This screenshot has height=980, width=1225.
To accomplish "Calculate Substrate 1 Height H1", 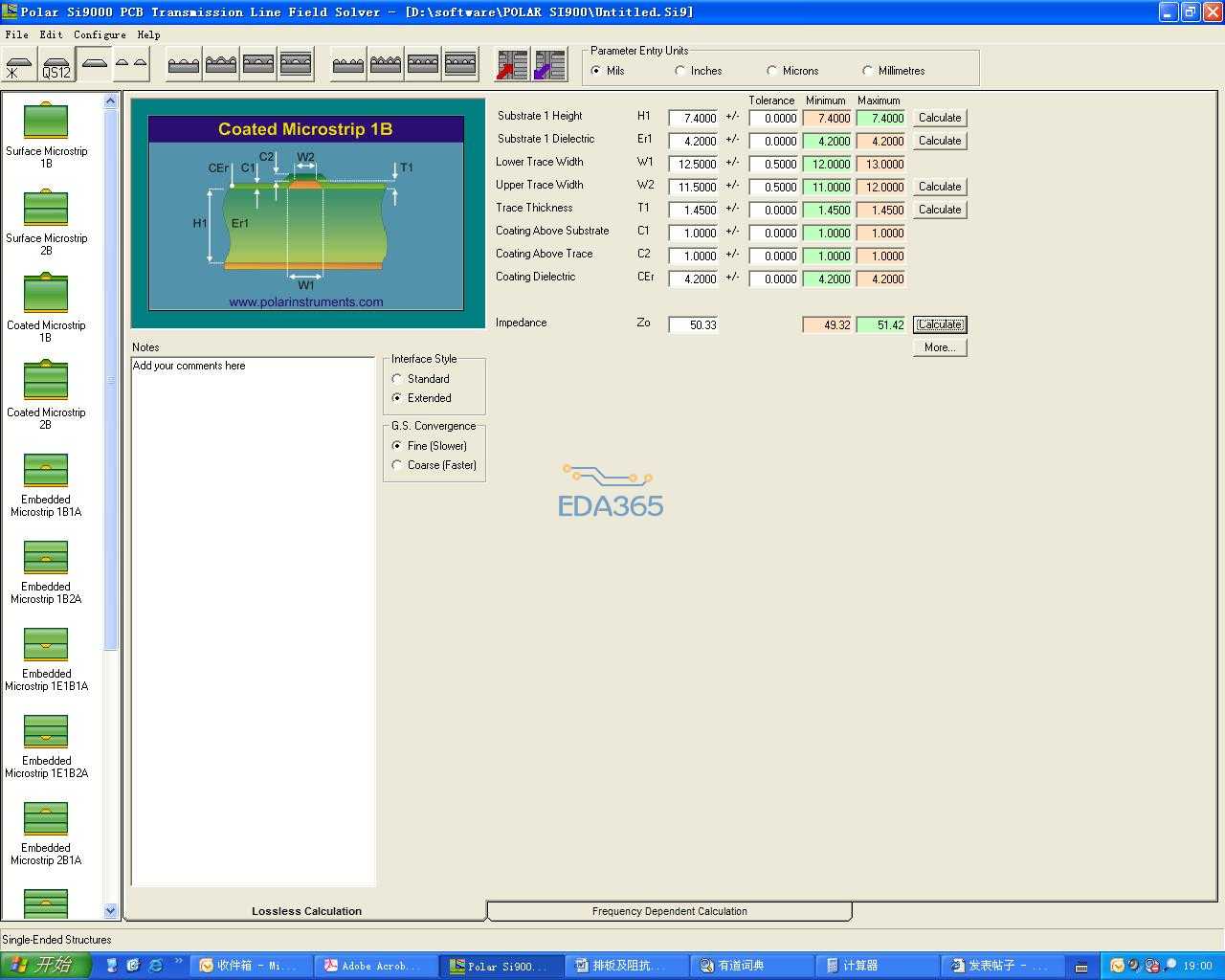I will [x=940, y=118].
